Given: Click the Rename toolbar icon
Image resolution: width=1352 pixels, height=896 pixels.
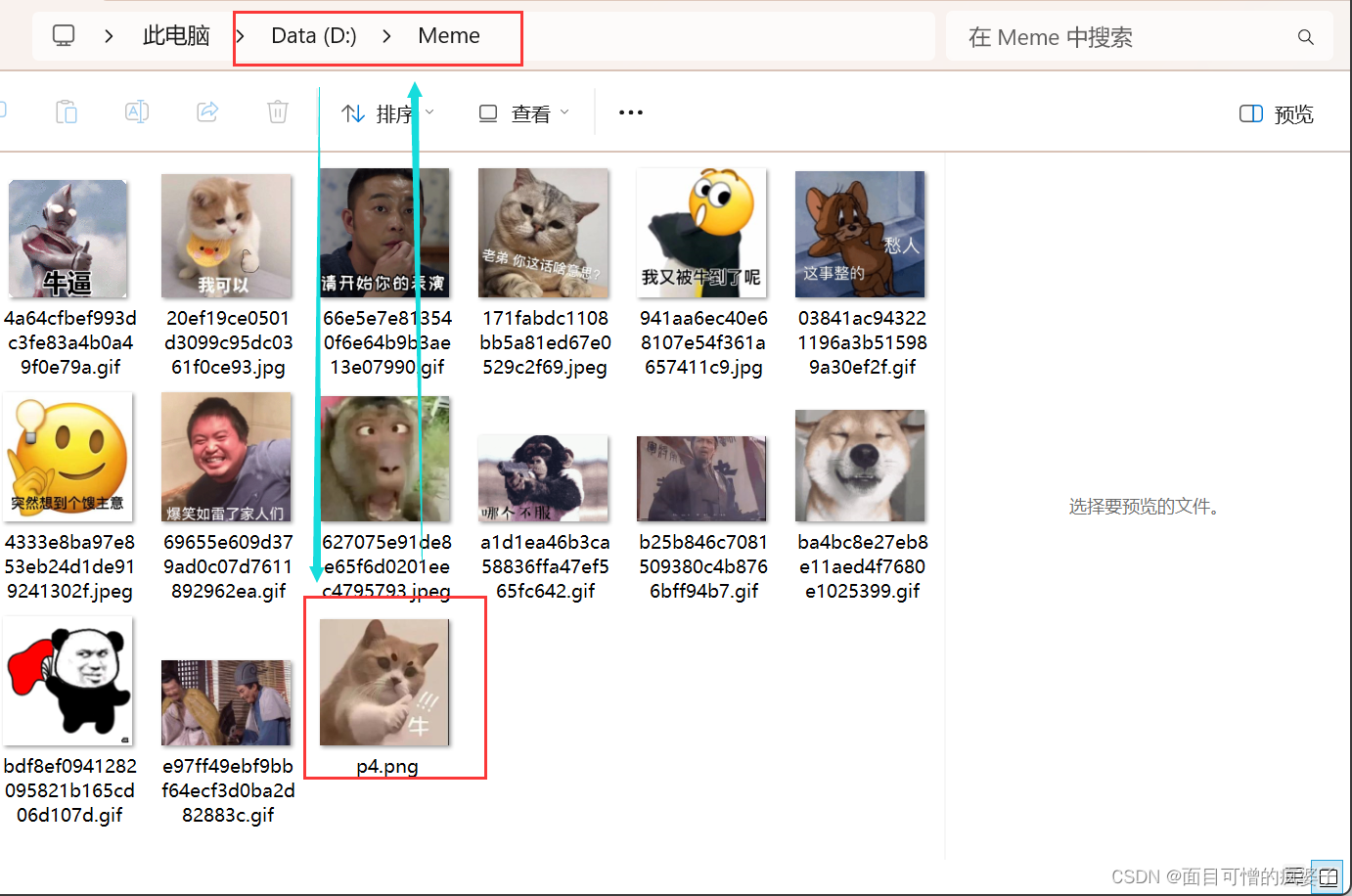Looking at the screenshot, I should [137, 112].
